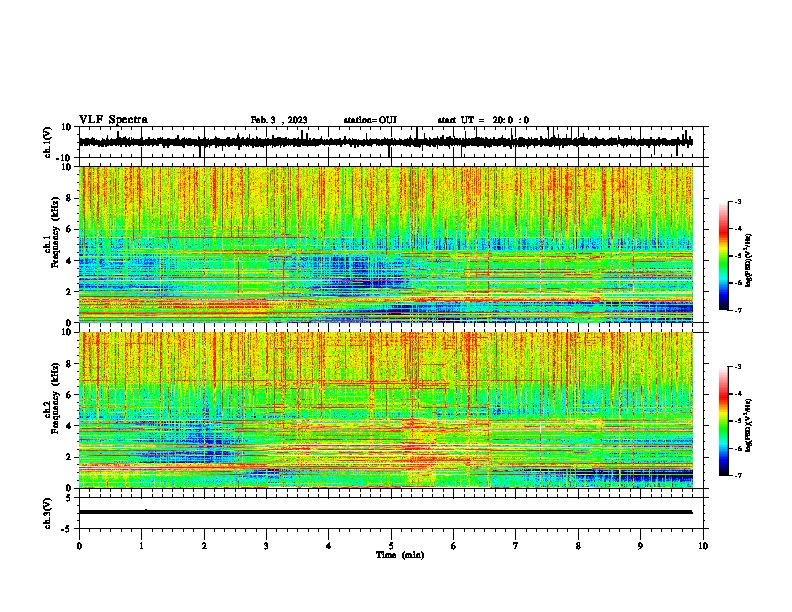Image resolution: width=792 pixels, height=612 pixels.
Task: Click the ch.3(V) axis label
Action: pyautogui.click(x=47, y=514)
